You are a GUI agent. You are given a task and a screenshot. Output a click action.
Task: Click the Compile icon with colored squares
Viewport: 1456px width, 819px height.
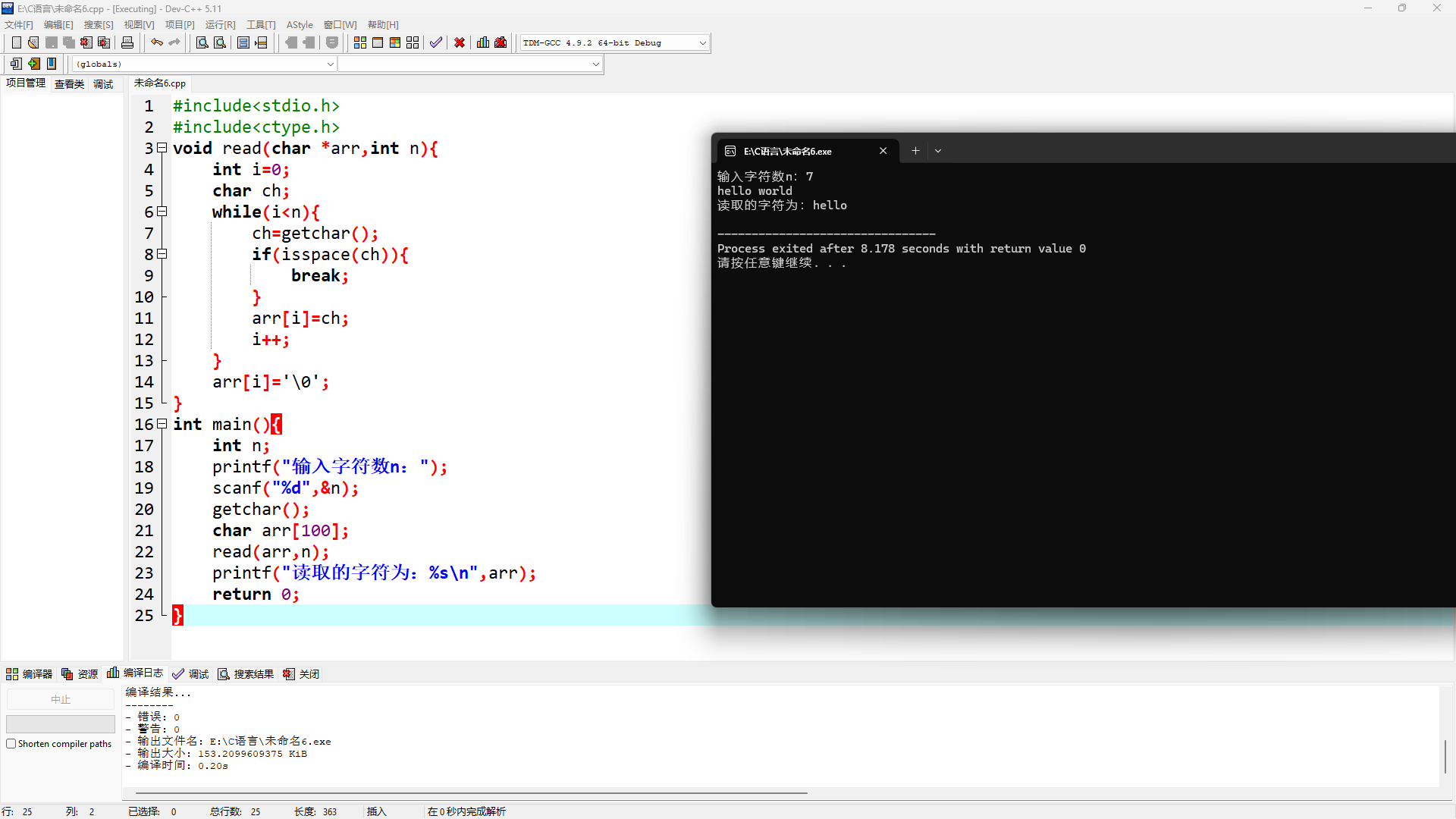(x=360, y=43)
